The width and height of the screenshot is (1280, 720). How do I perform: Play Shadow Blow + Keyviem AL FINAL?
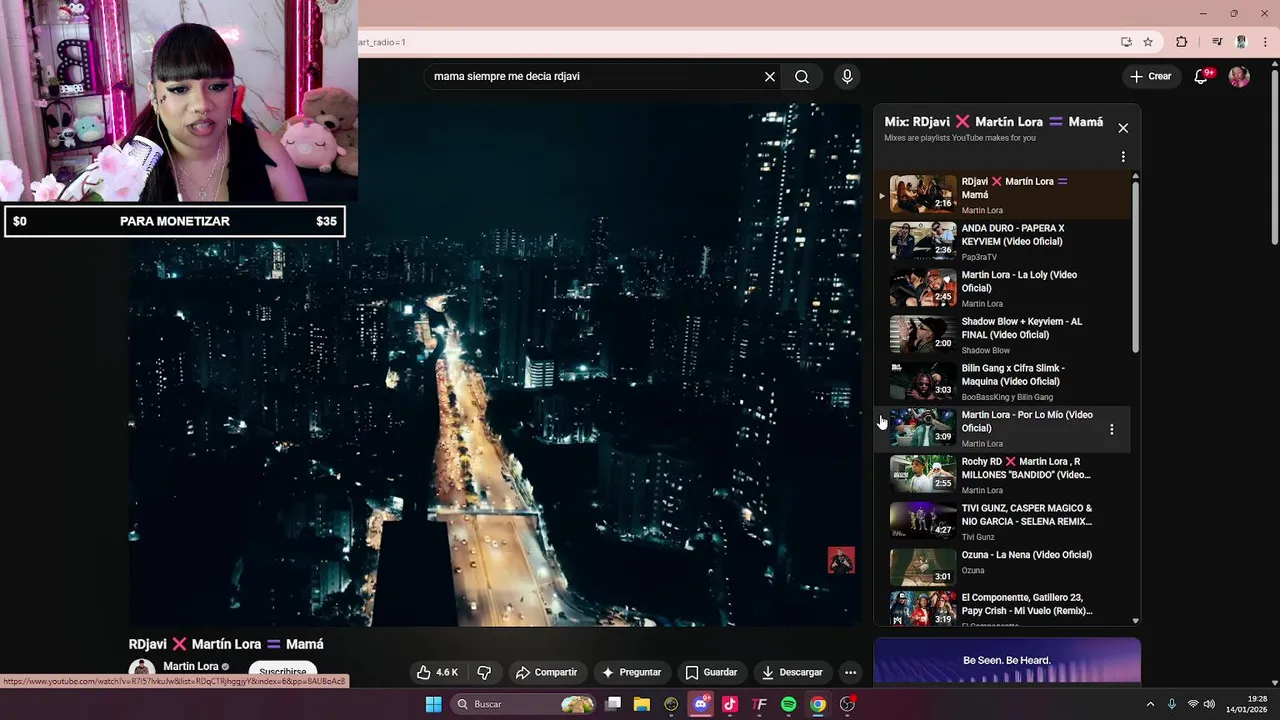[1005, 335]
